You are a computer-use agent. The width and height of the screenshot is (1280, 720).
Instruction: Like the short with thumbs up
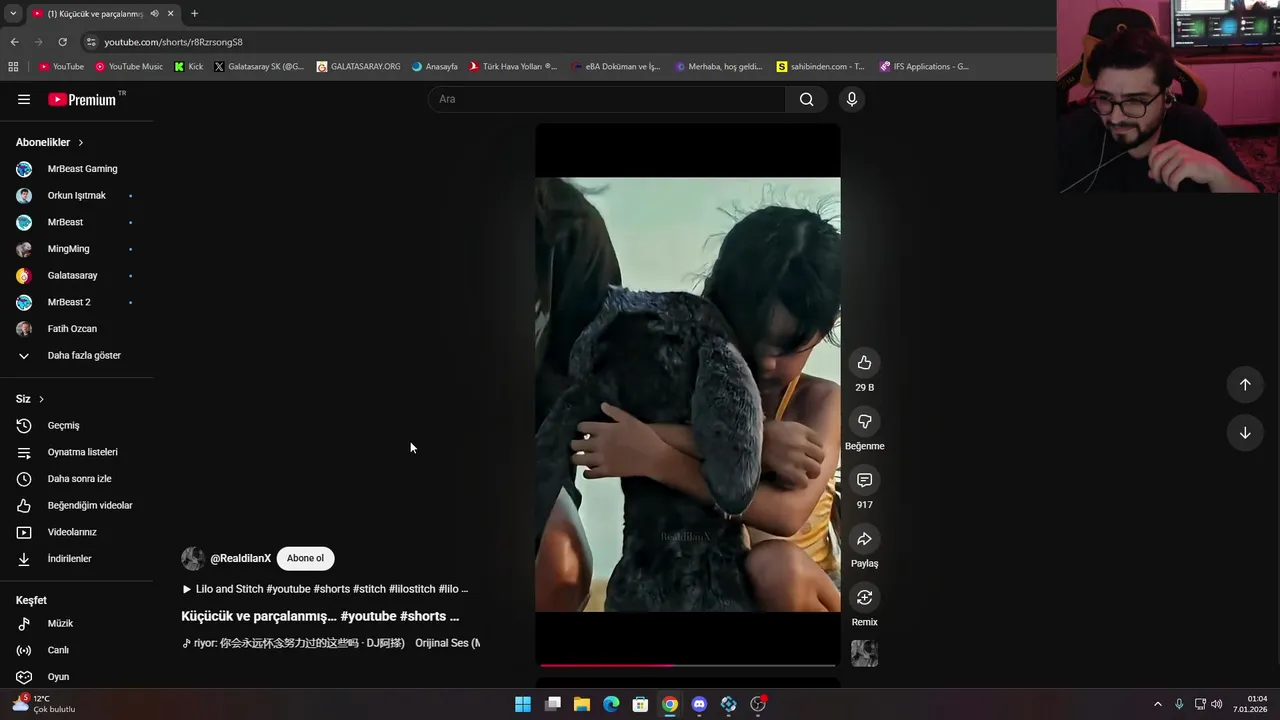[x=864, y=363]
